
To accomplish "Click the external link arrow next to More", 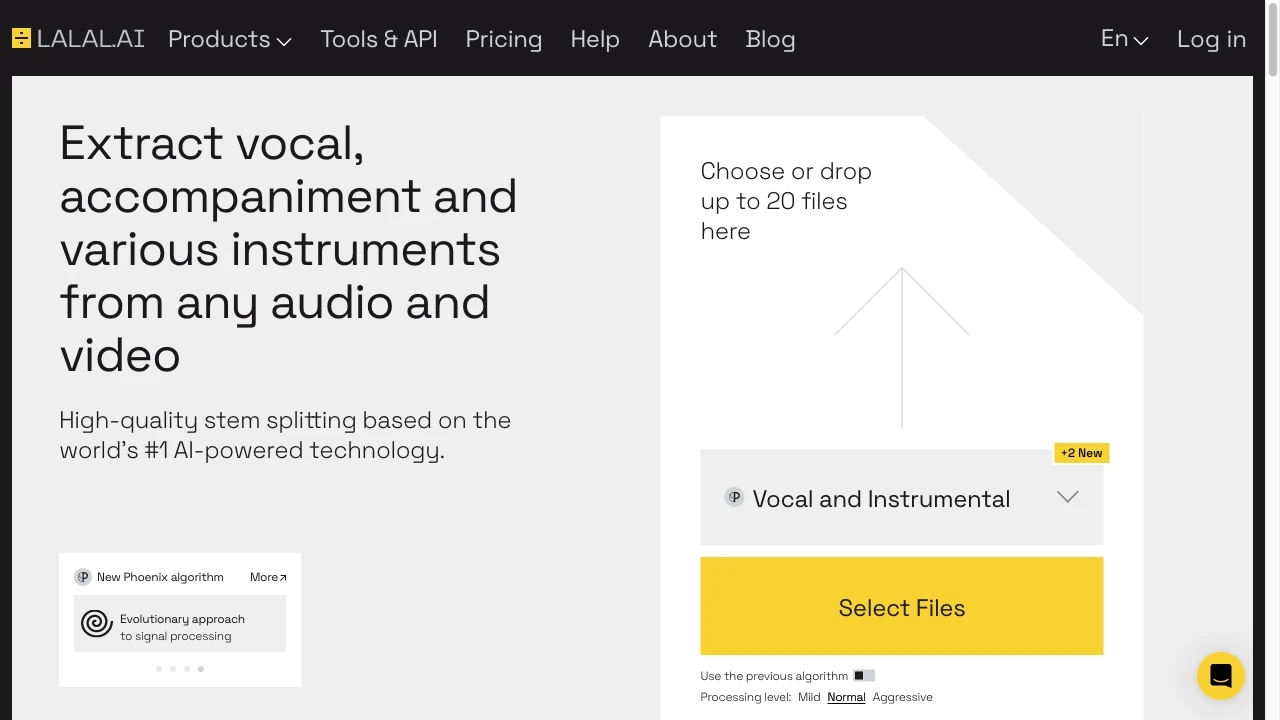I will pyautogui.click(x=283, y=576).
